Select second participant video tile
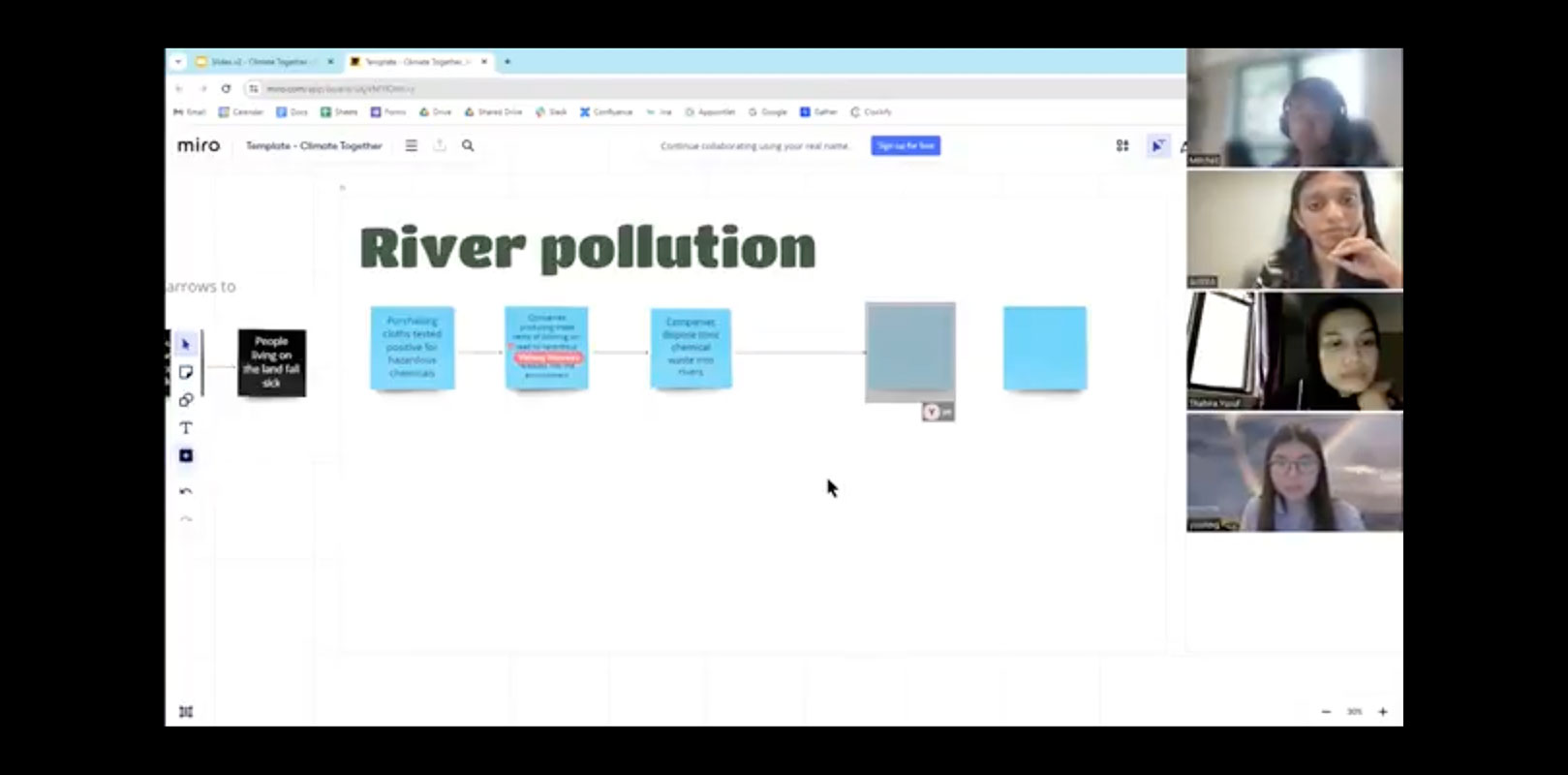 click(x=1295, y=230)
